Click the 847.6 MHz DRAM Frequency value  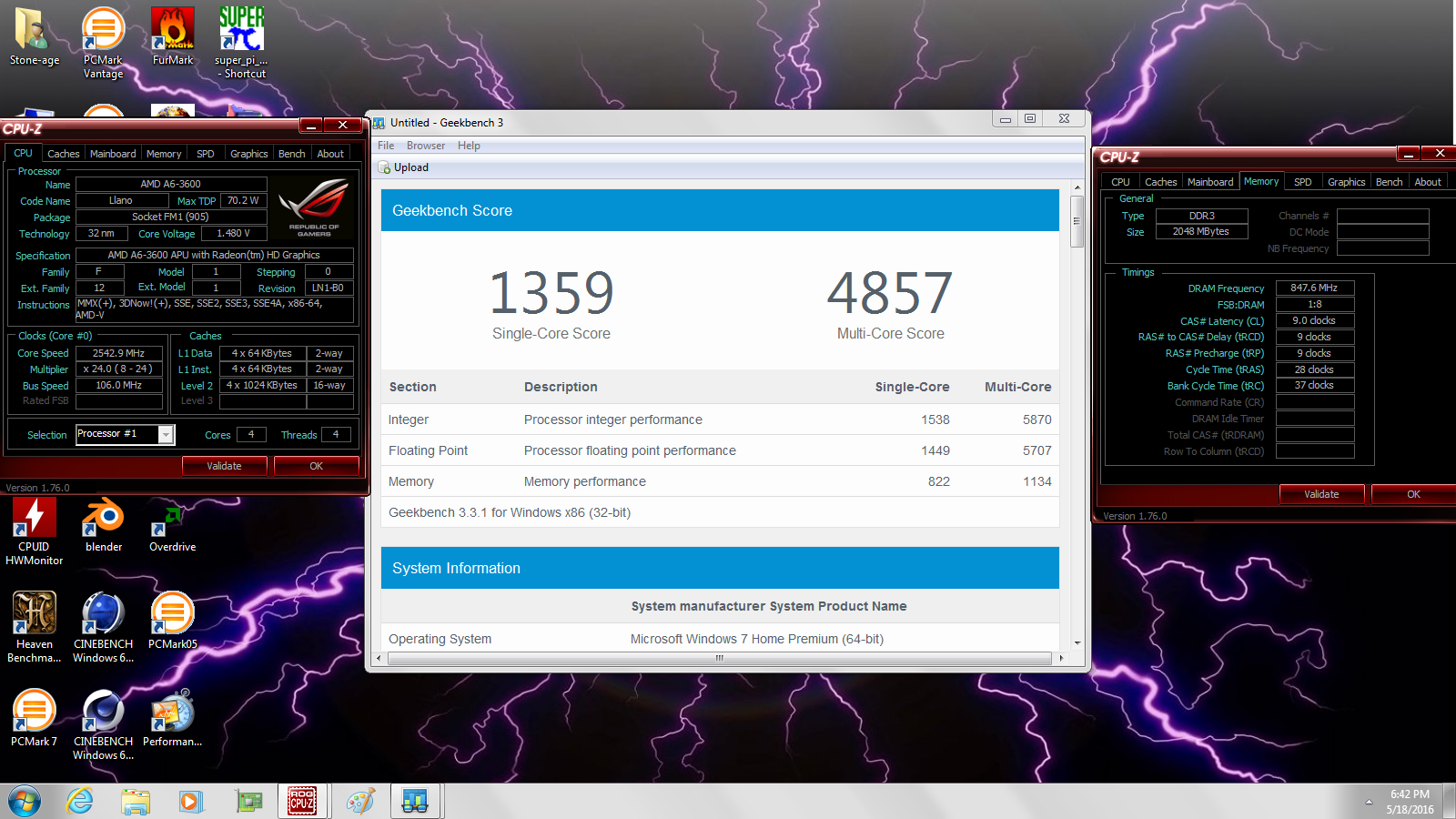(1314, 288)
